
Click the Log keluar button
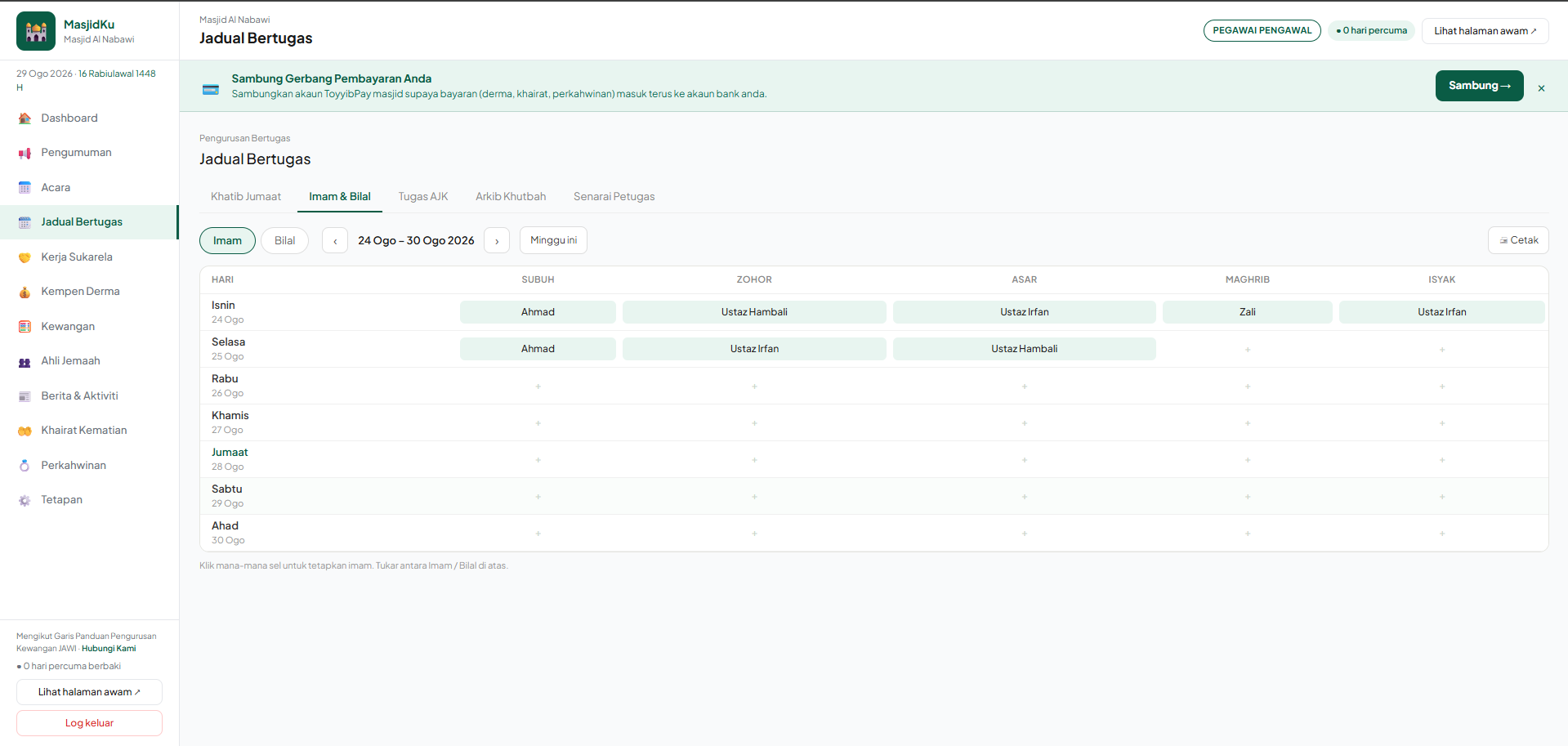[89, 723]
